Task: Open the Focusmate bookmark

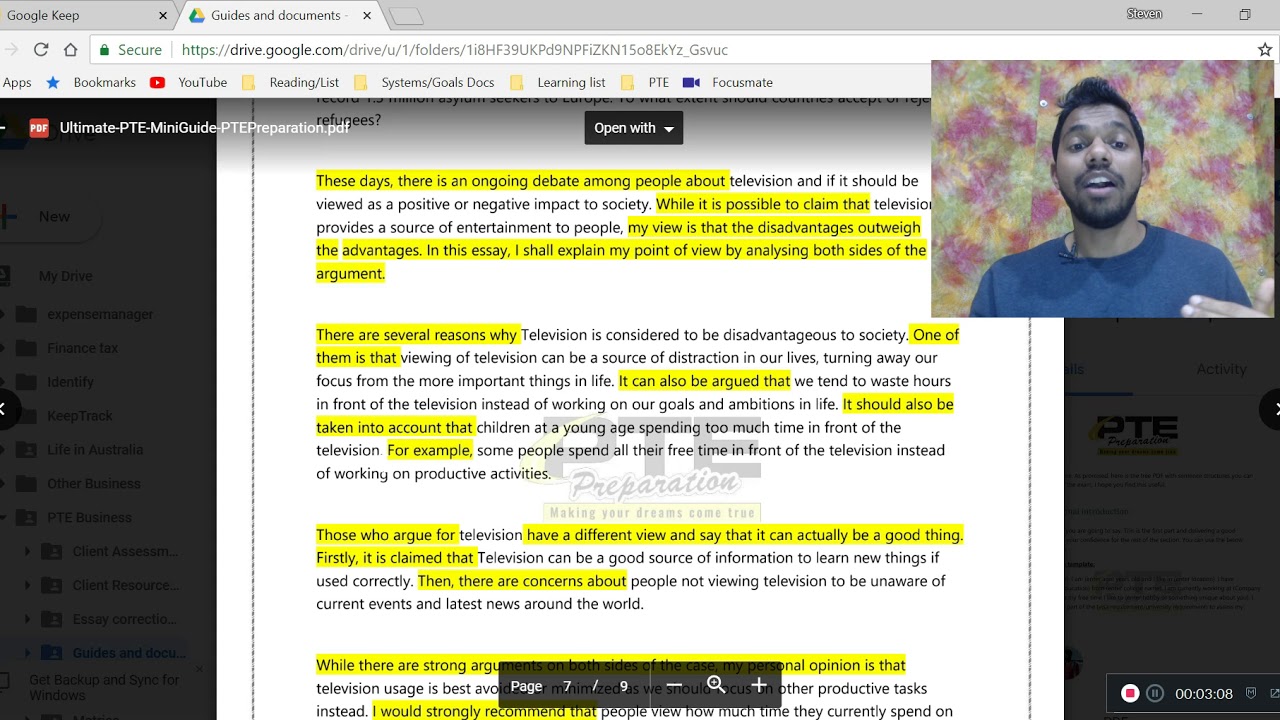Action: point(727,82)
